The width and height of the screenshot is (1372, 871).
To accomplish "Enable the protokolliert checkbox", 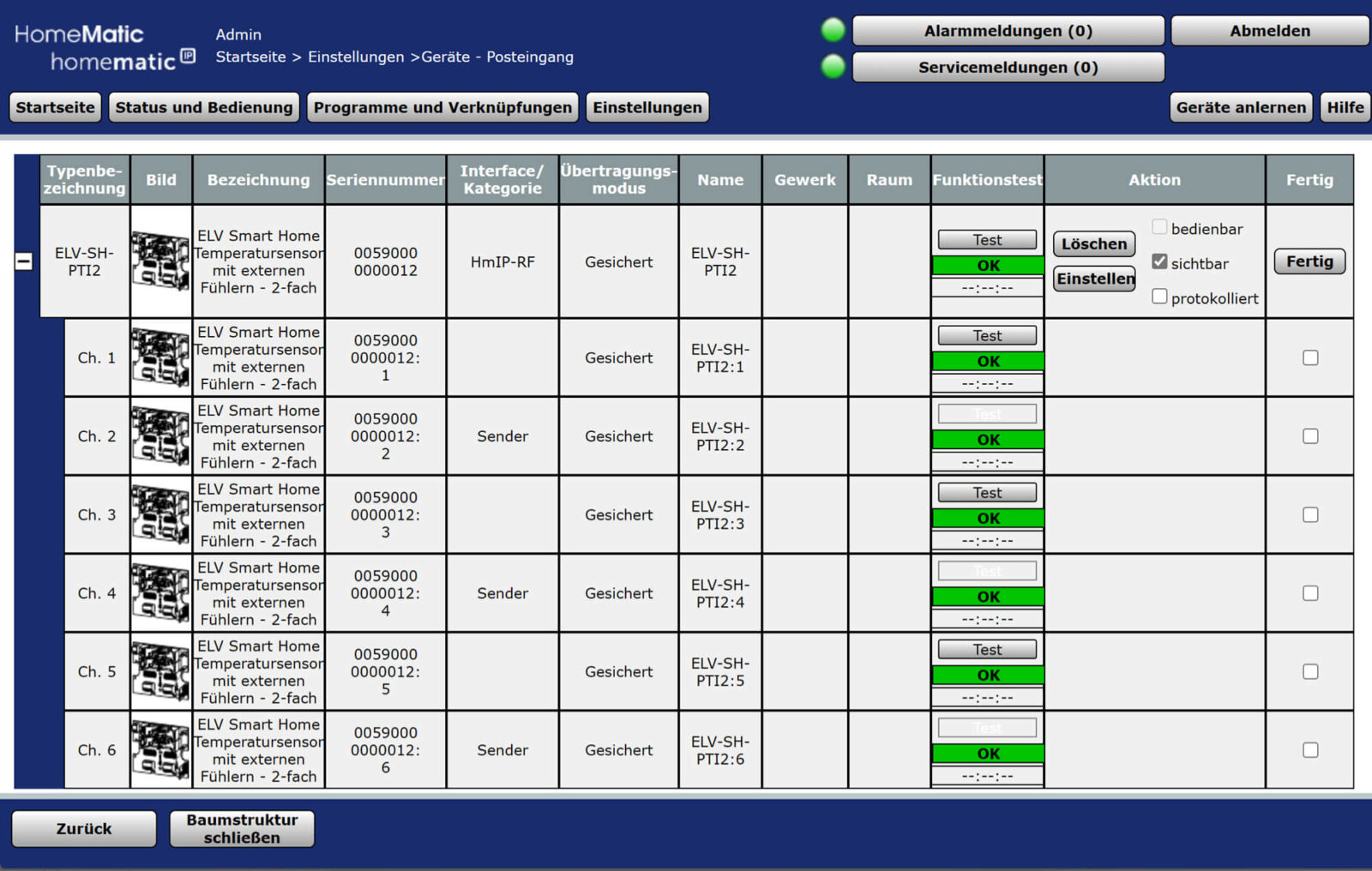I will (x=1159, y=297).
